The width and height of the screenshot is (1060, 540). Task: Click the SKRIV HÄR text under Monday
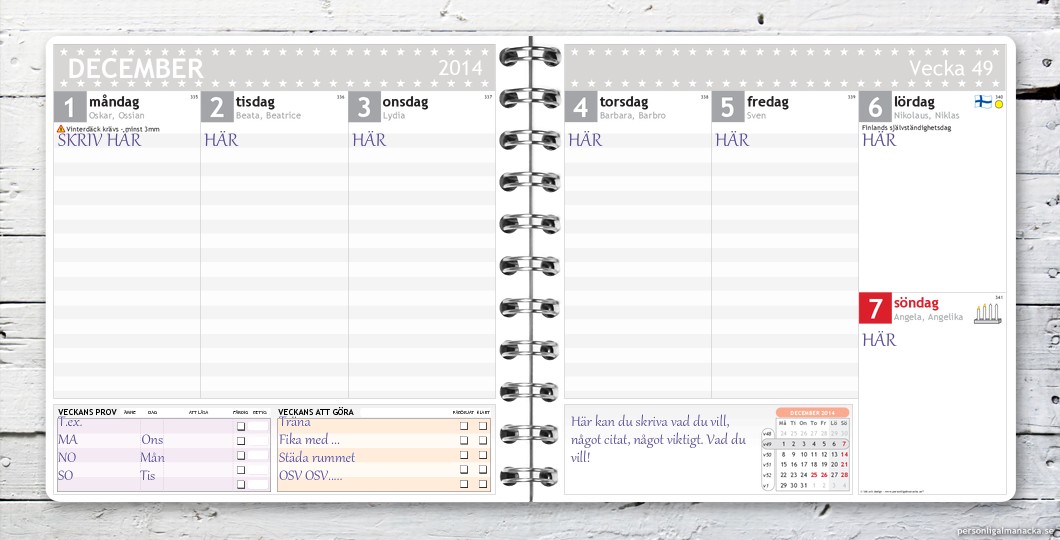(99, 140)
